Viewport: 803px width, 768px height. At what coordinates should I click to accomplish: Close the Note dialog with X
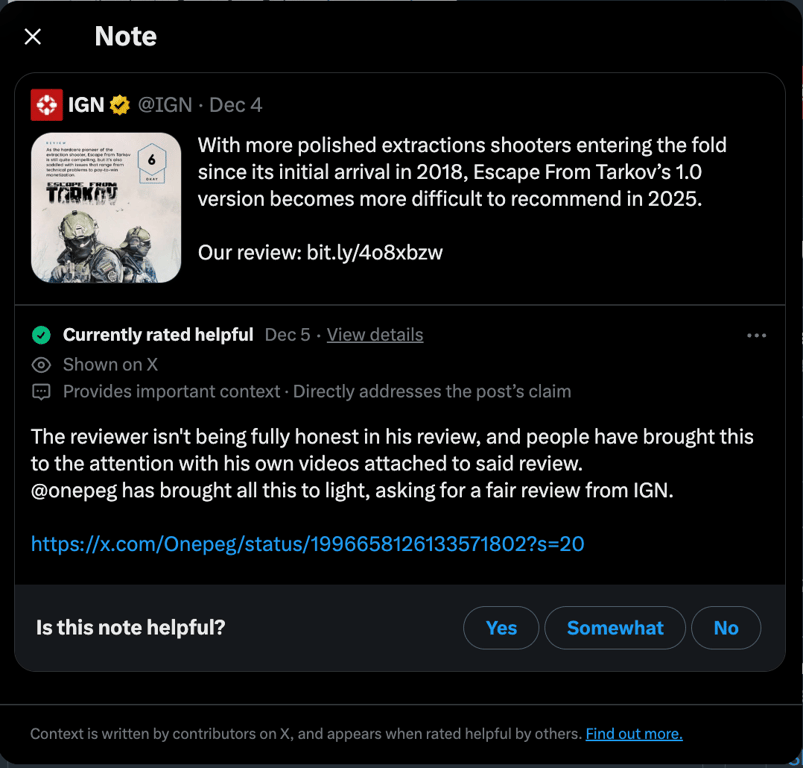click(33, 37)
